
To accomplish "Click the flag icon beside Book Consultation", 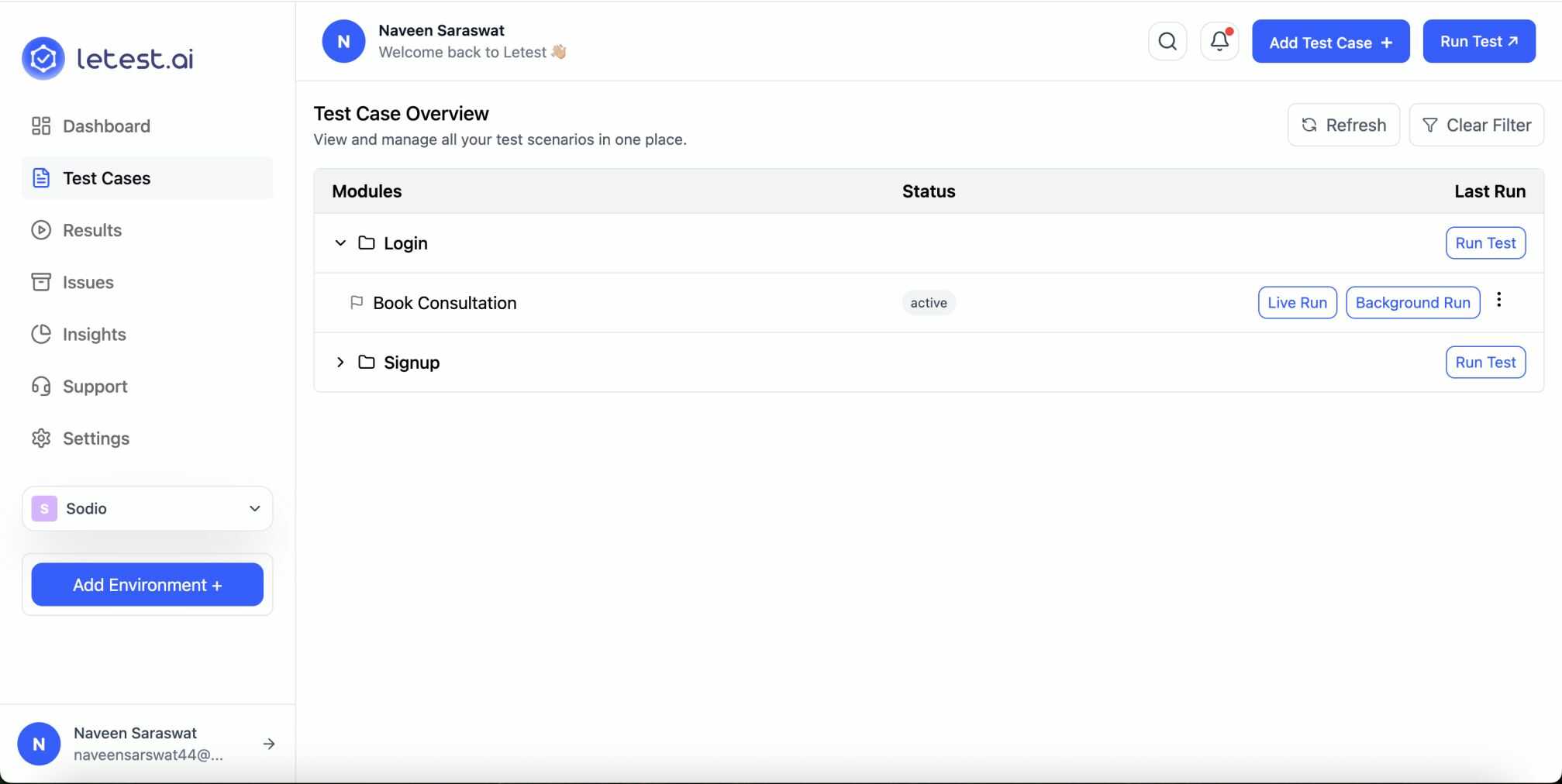I will point(357,302).
